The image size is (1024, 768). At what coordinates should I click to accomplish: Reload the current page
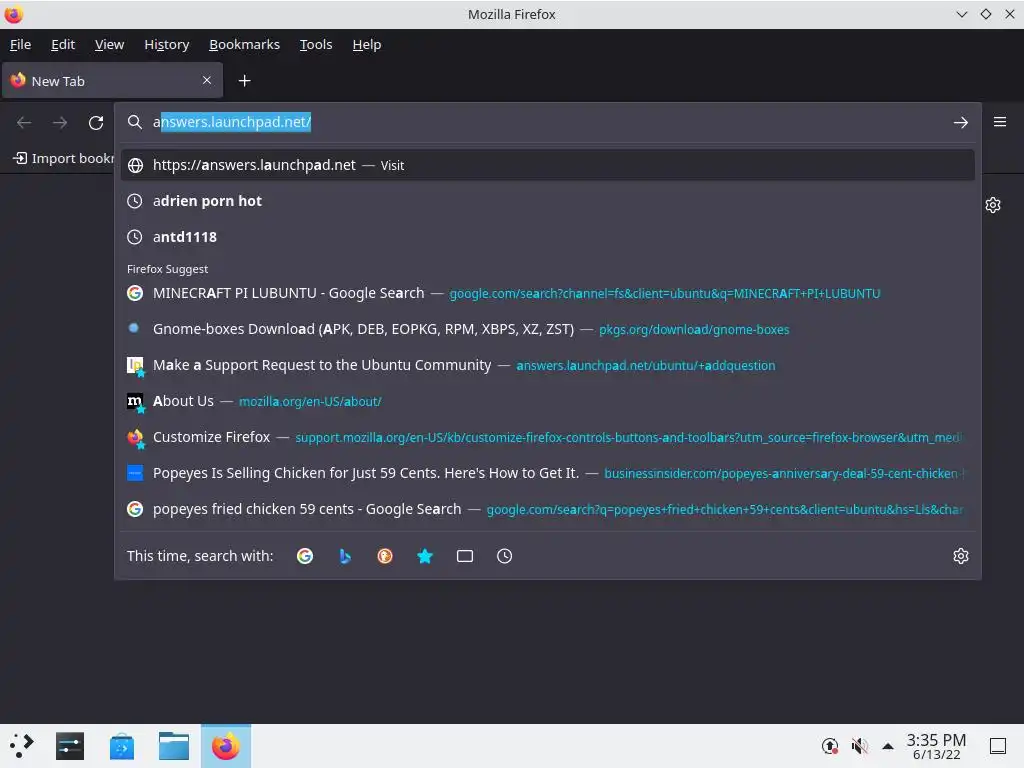coord(96,122)
